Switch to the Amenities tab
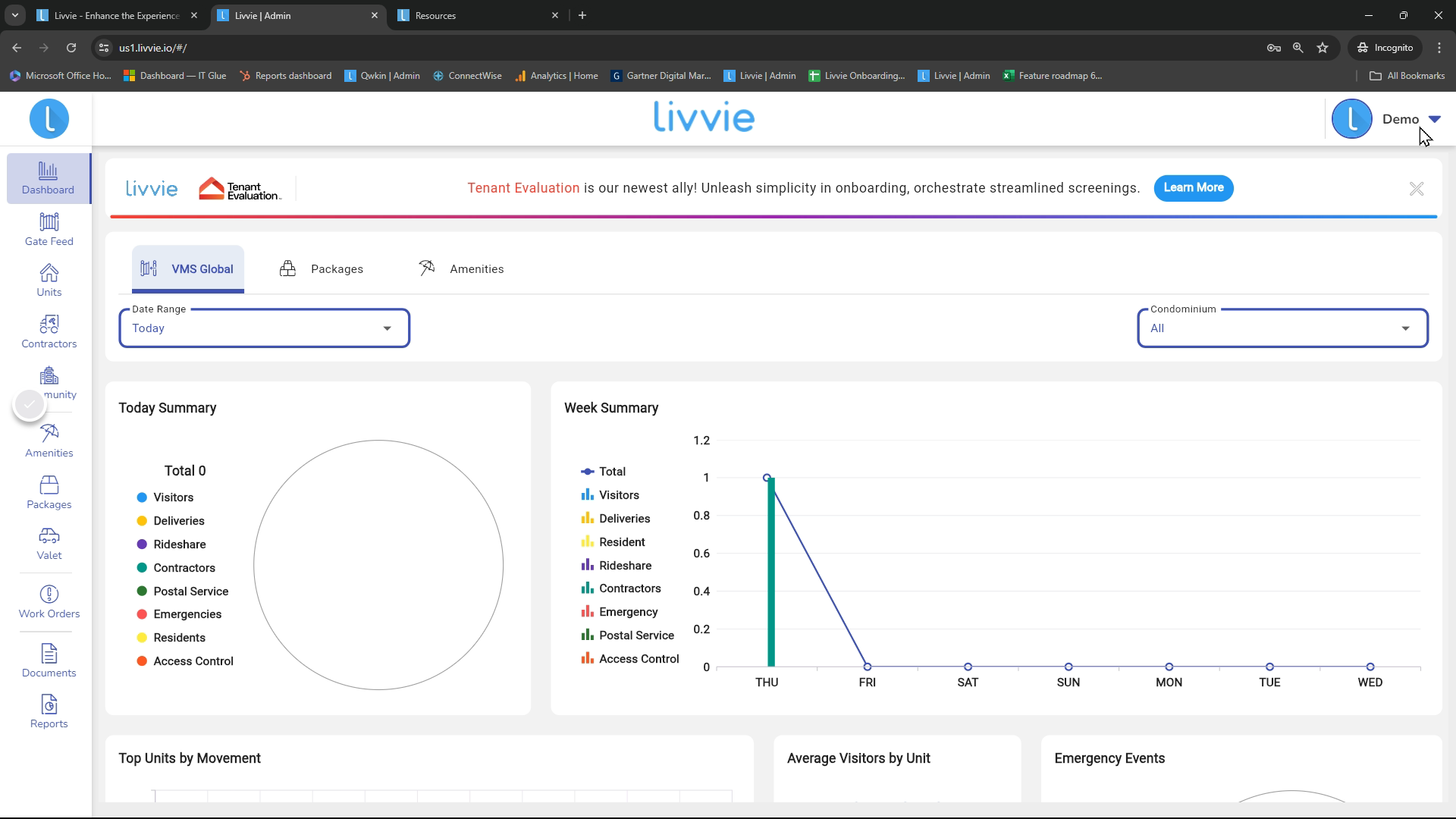Image resolution: width=1456 pixels, height=819 pixels. 461,269
